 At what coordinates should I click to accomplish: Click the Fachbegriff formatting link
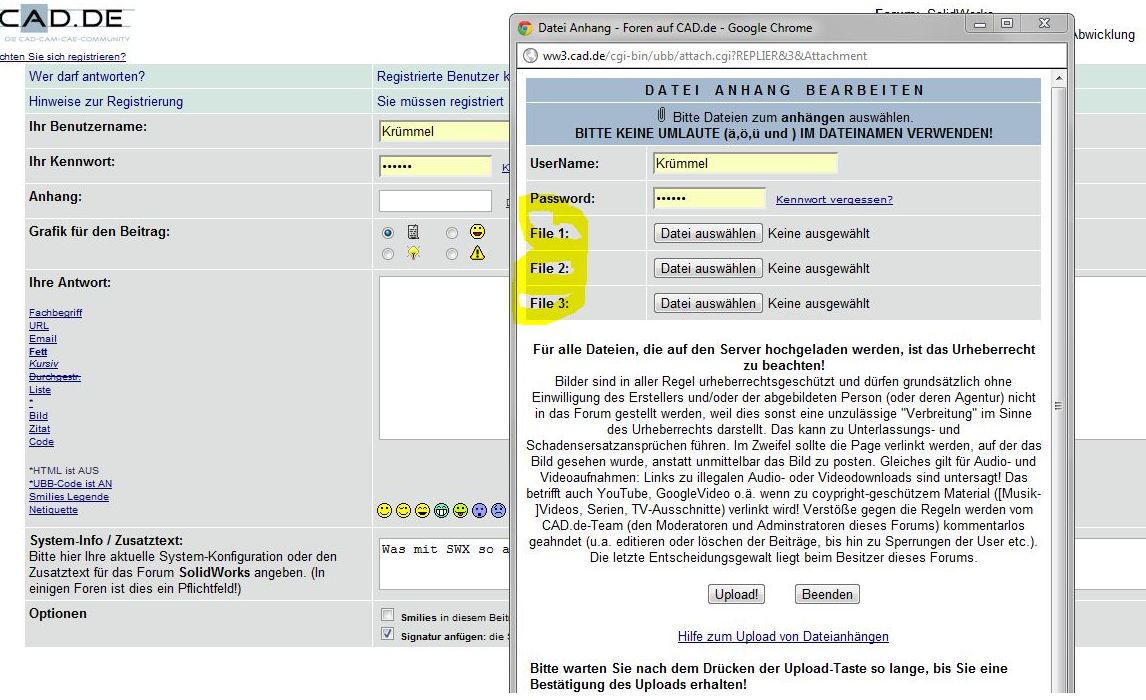point(56,313)
